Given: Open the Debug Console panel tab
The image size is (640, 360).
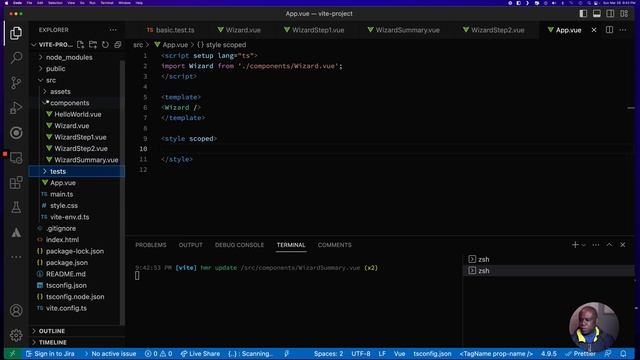Looking at the screenshot, I should 240,245.
